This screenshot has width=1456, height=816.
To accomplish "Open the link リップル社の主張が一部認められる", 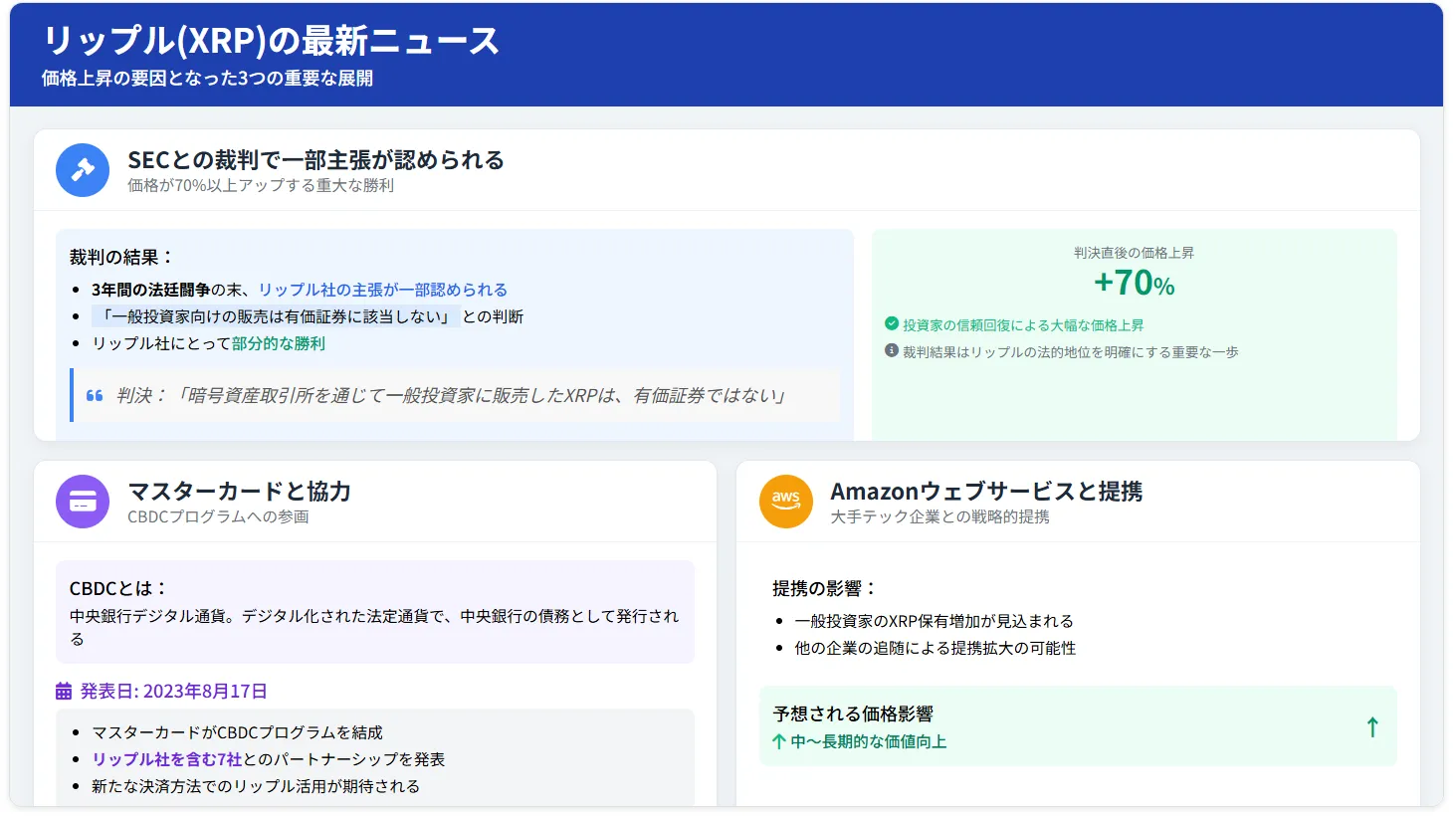I will pos(381,289).
